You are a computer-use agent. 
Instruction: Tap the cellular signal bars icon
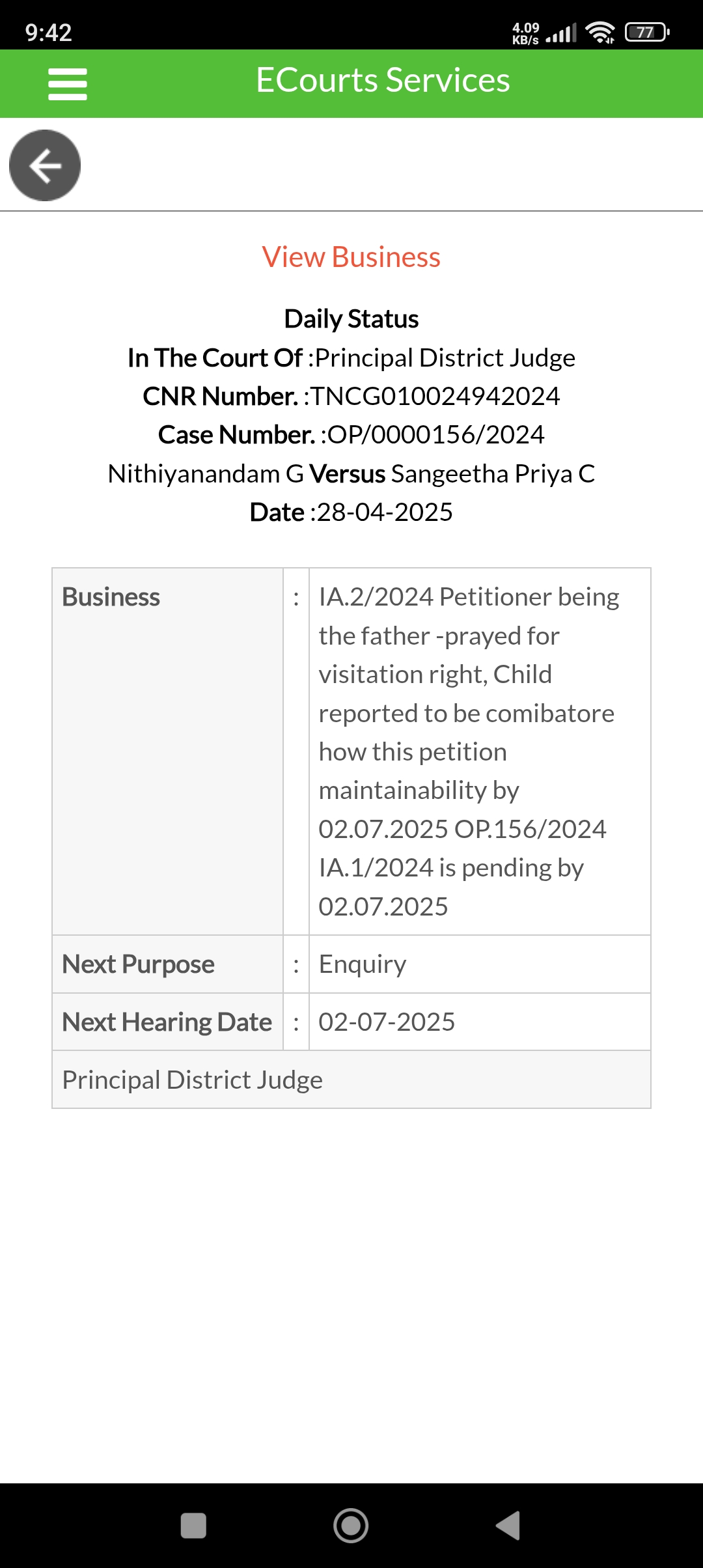tap(561, 33)
